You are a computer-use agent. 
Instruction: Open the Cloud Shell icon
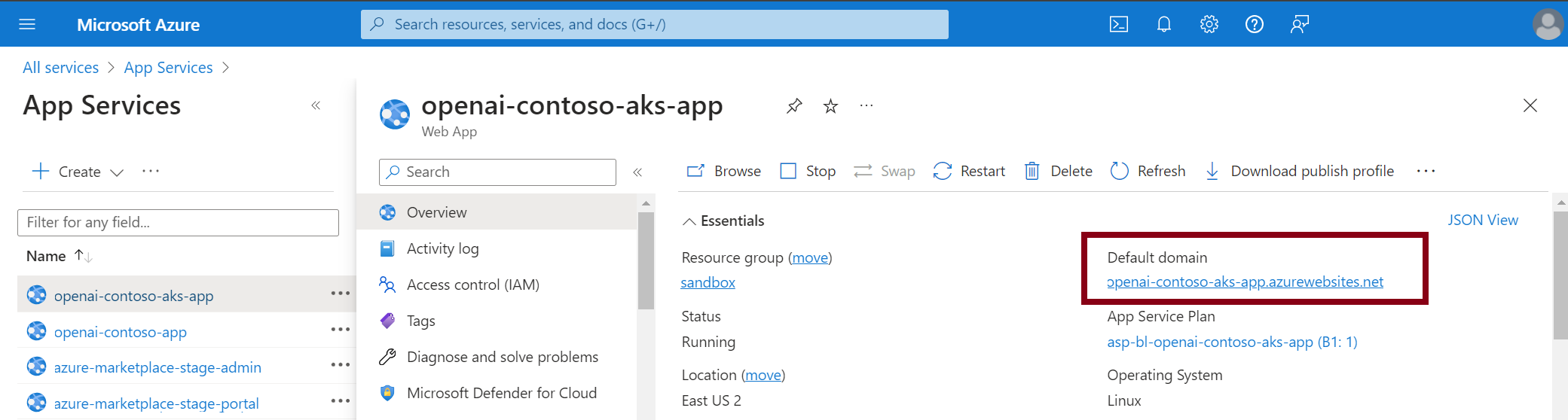[1119, 25]
